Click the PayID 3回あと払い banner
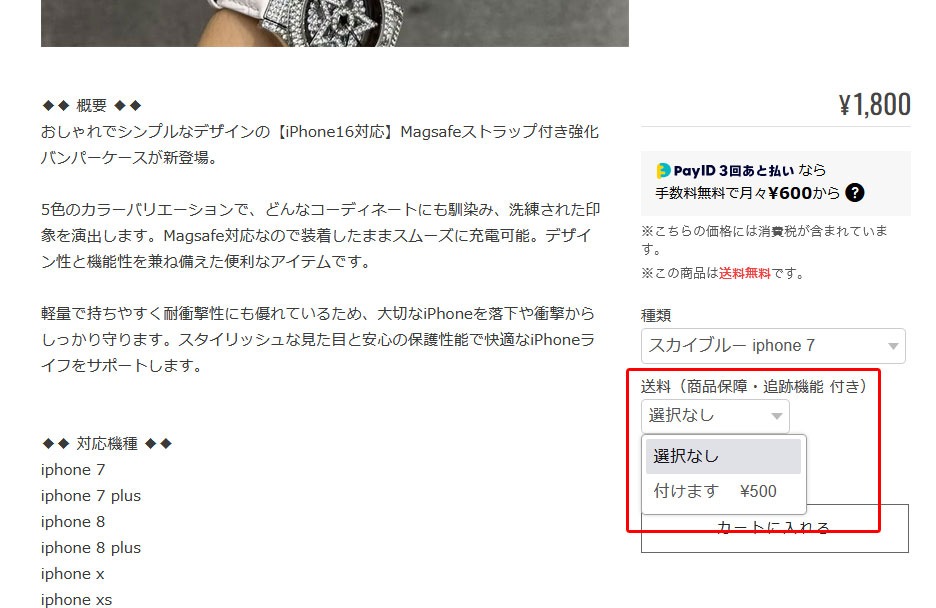 775,183
